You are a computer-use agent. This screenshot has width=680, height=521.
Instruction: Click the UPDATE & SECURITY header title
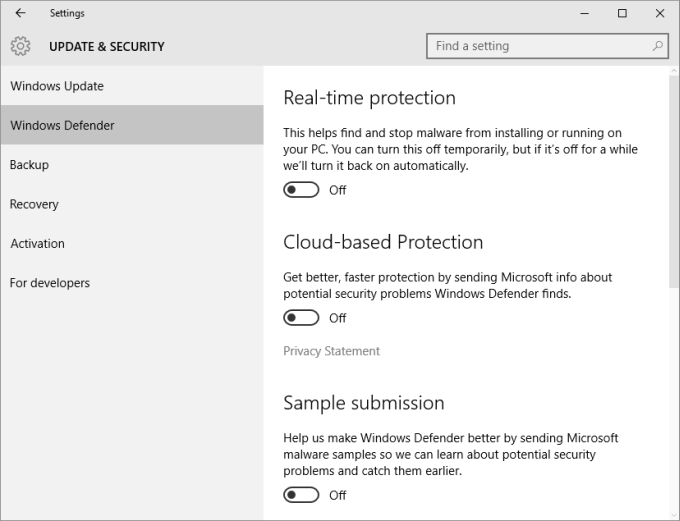click(x=107, y=46)
